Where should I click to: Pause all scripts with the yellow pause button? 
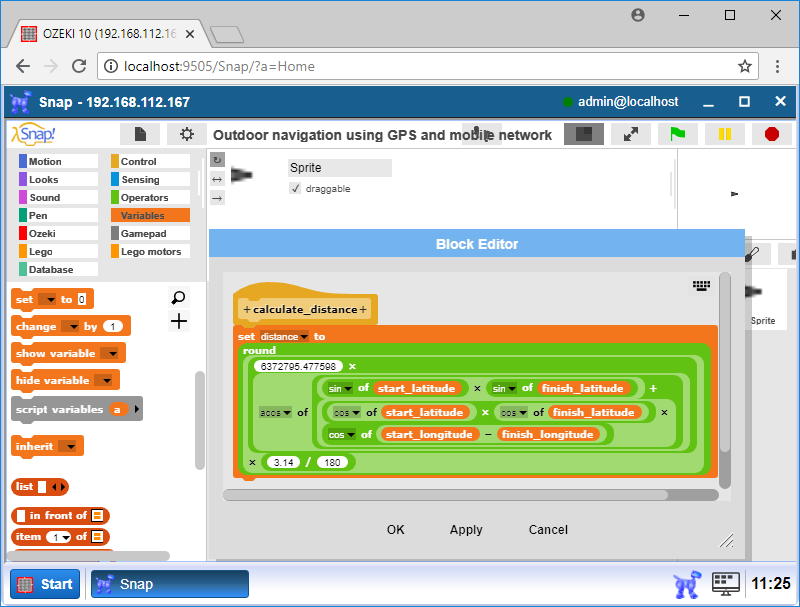724,134
